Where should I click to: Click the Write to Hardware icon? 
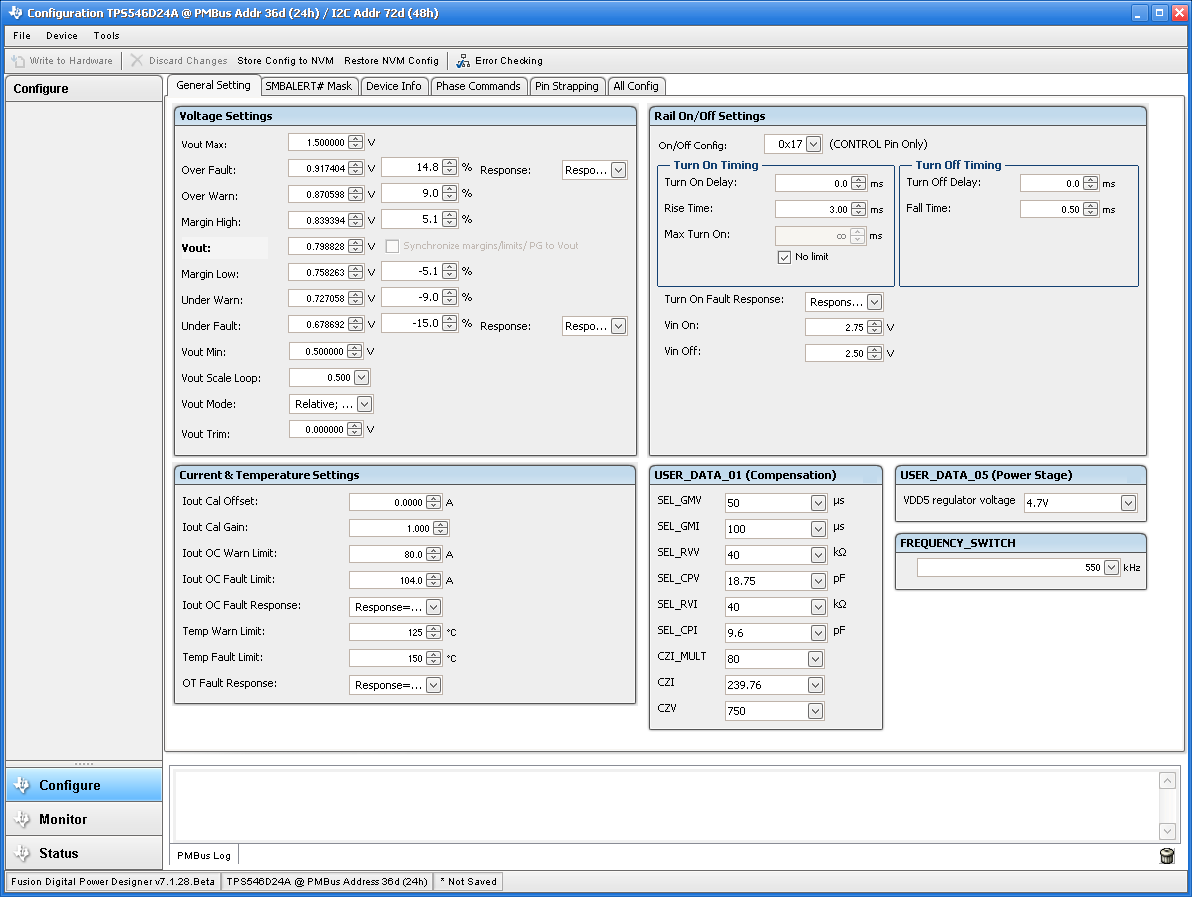coord(18,61)
